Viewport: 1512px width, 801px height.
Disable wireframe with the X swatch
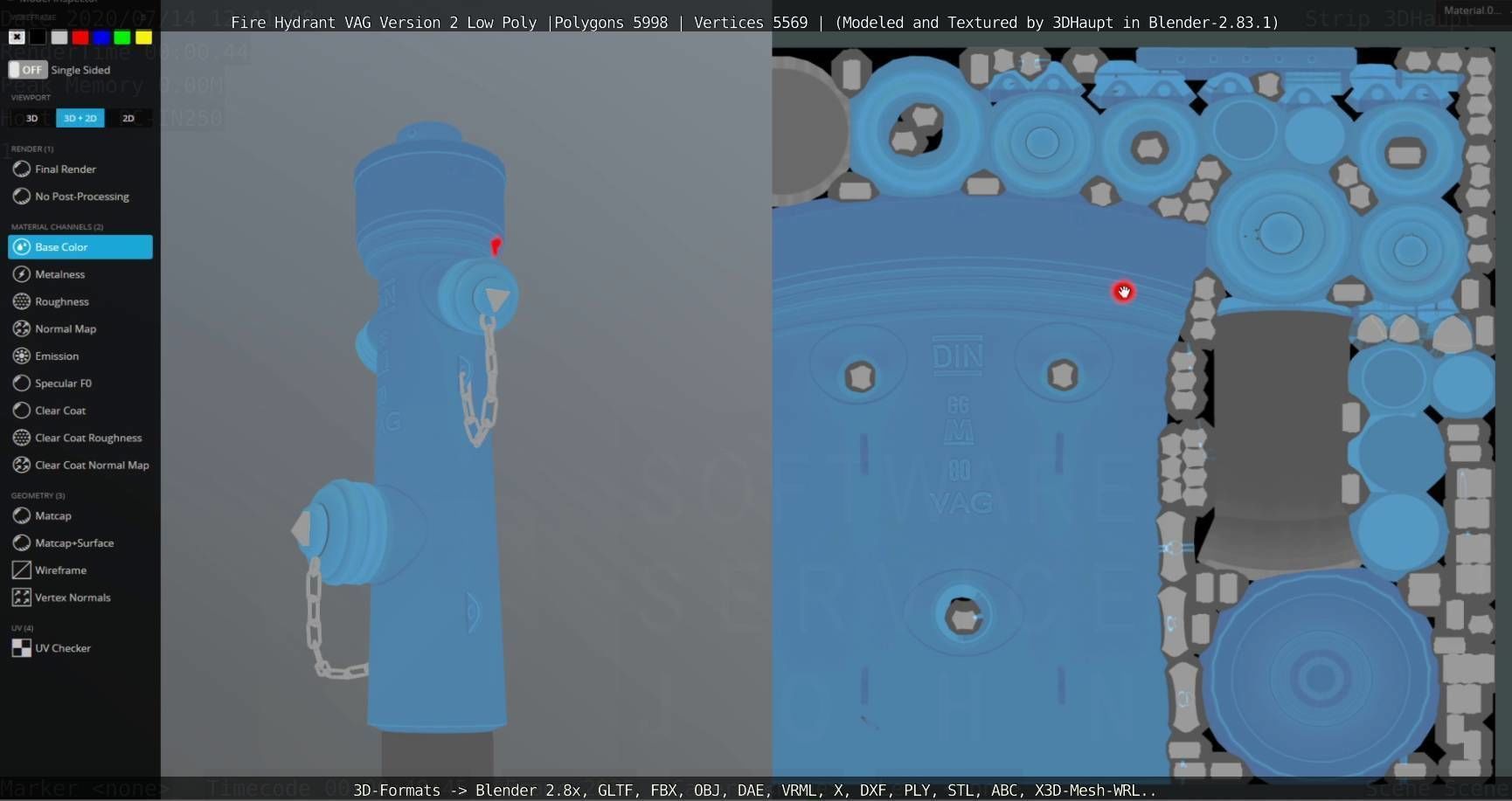point(17,37)
